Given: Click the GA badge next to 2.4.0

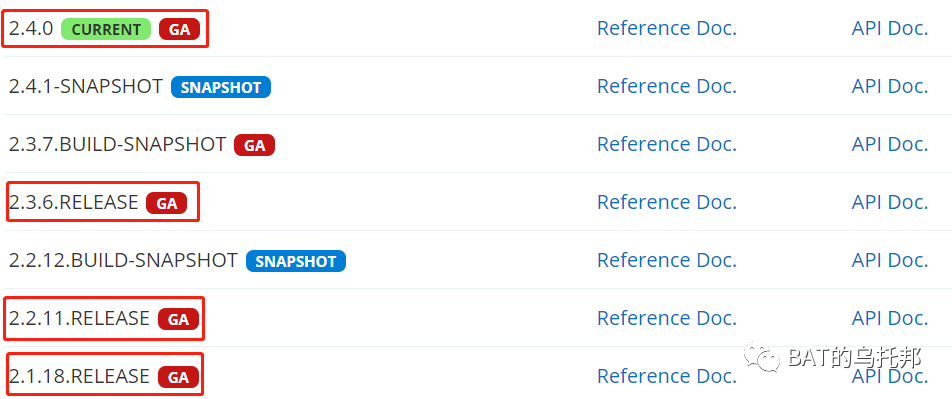Looking at the screenshot, I should pyautogui.click(x=179, y=29).
